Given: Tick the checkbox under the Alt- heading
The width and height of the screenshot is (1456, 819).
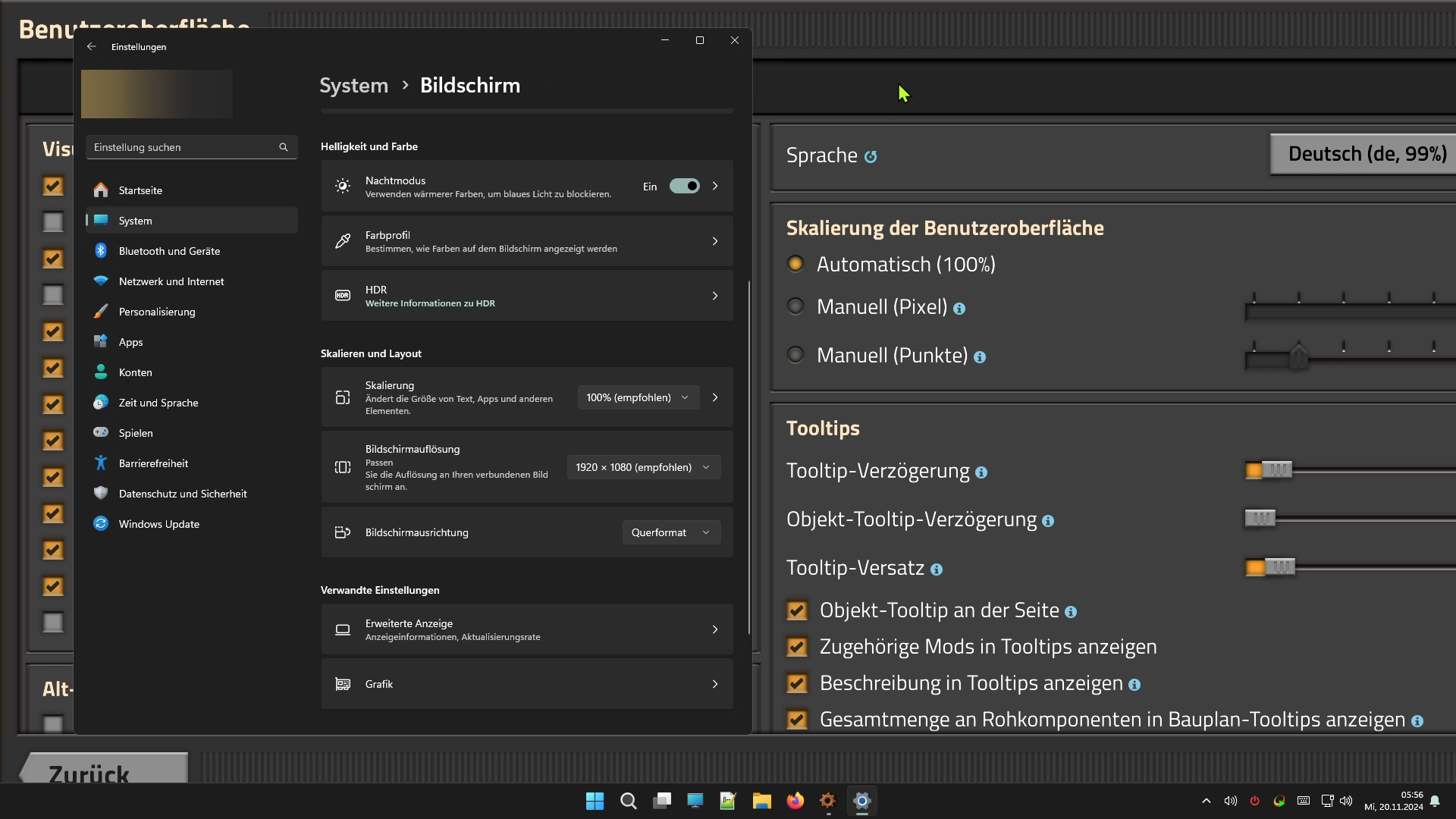Looking at the screenshot, I should click(x=53, y=724).
